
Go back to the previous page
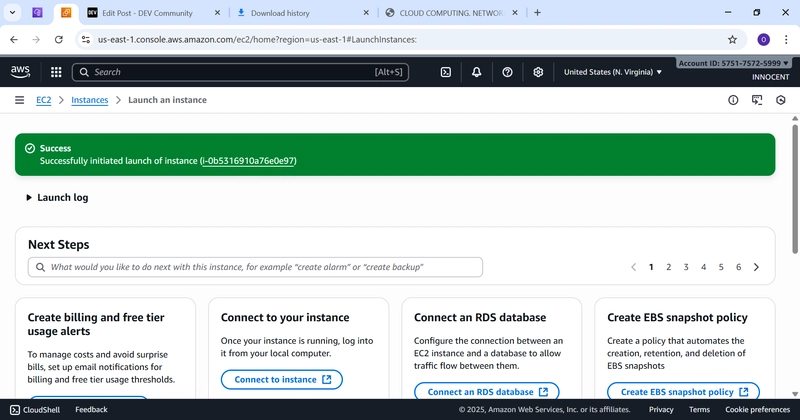(14, 39)
